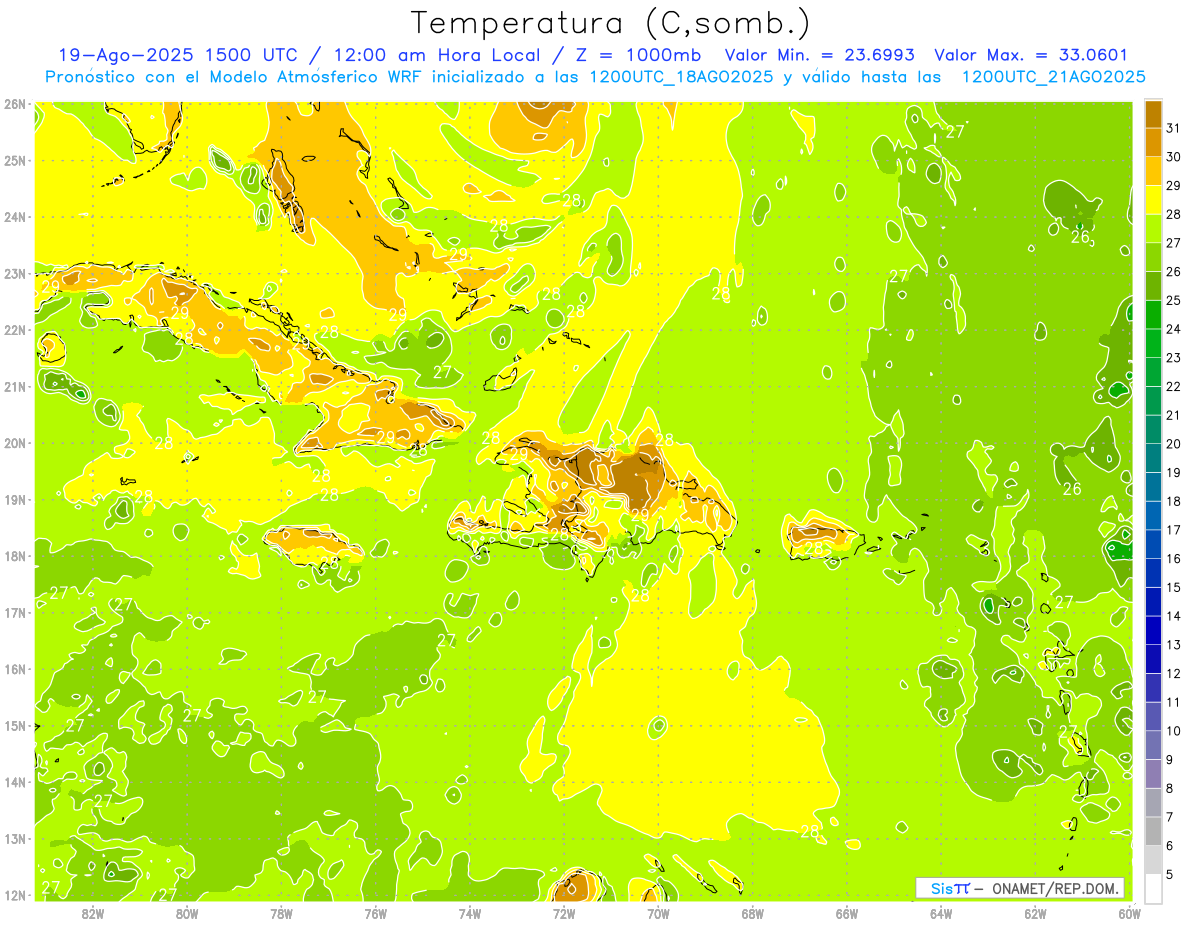Viewport: 1200px width, 927px height.
Task: Click the '26N' latitude axis label
Action: (15, 103)
